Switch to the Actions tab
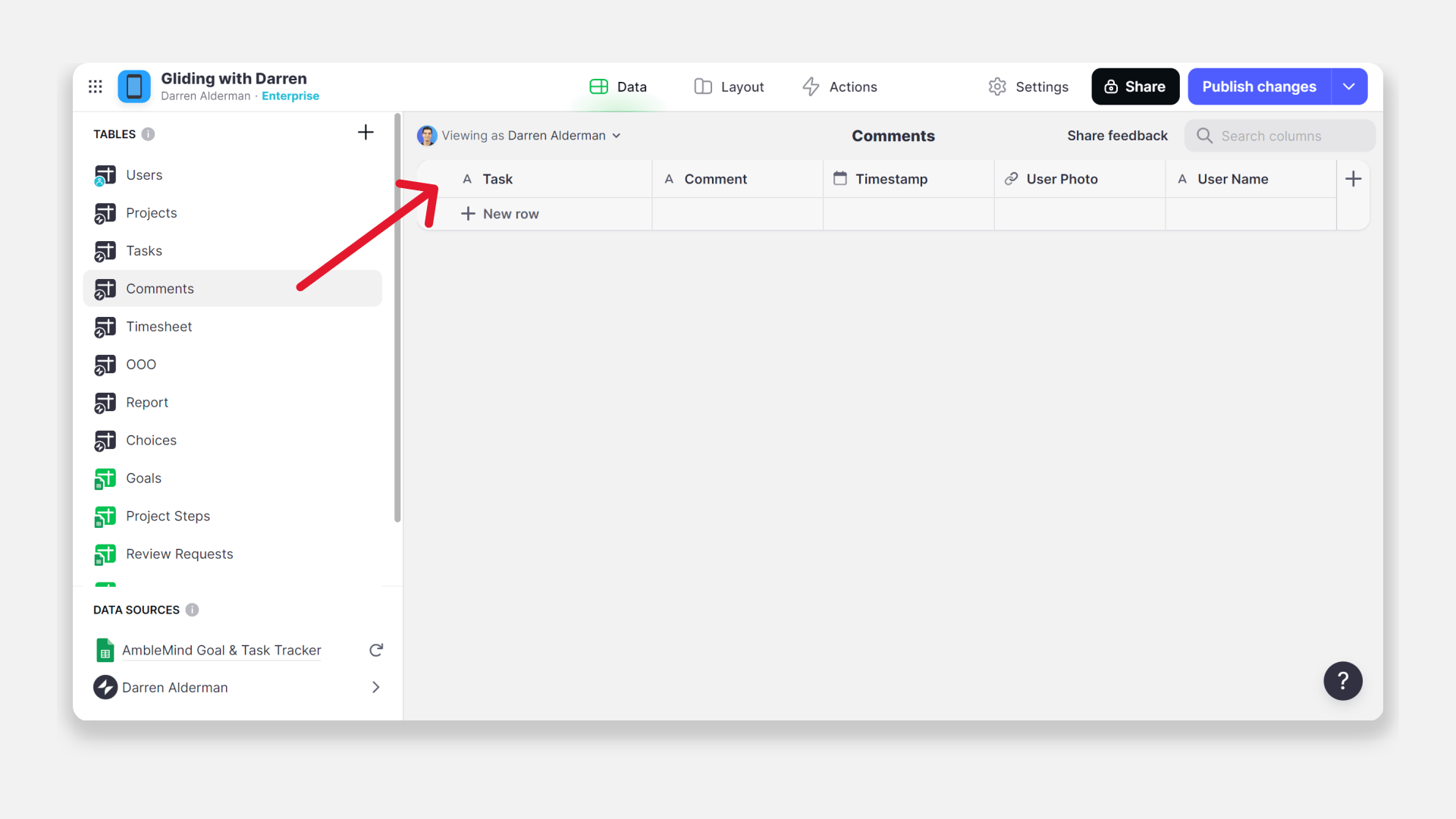Screen dimensions: 1456x819 pos(839,86)
